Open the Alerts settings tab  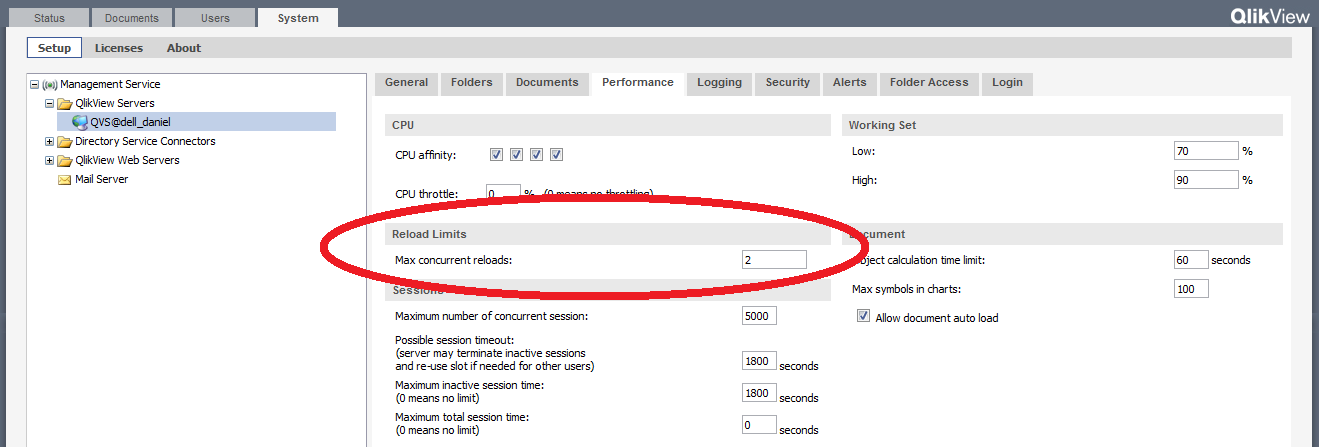(850, 83)
